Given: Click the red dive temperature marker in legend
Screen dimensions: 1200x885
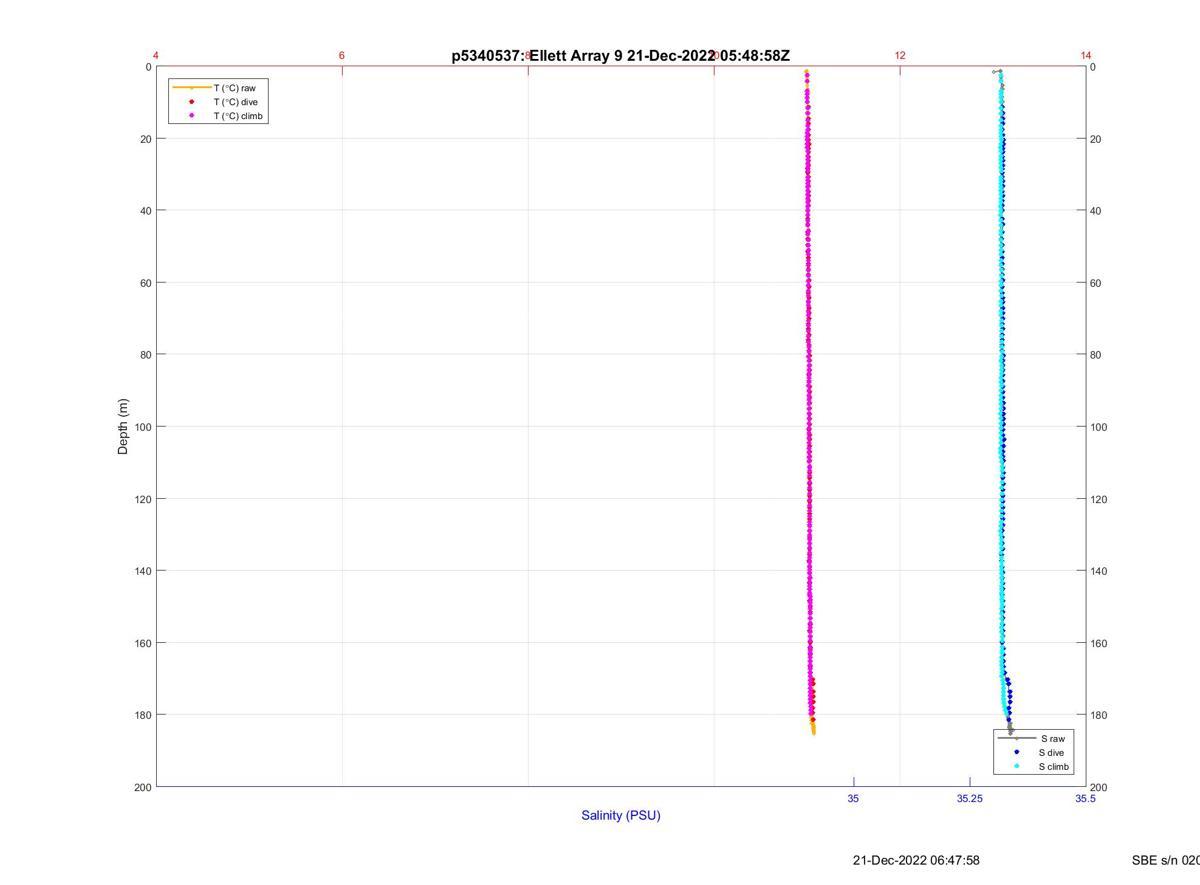Looking at the screenshot, I should (192, 102).
